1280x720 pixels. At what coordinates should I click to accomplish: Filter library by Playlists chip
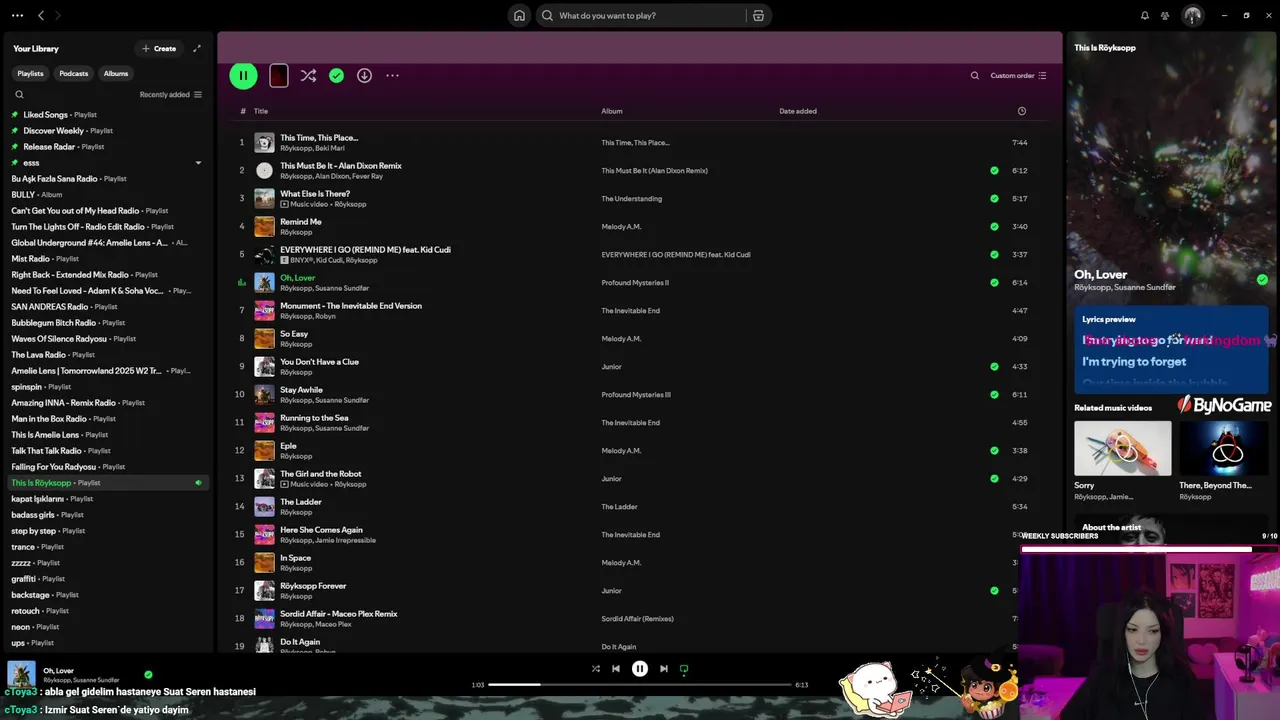(x=30, y=73)
